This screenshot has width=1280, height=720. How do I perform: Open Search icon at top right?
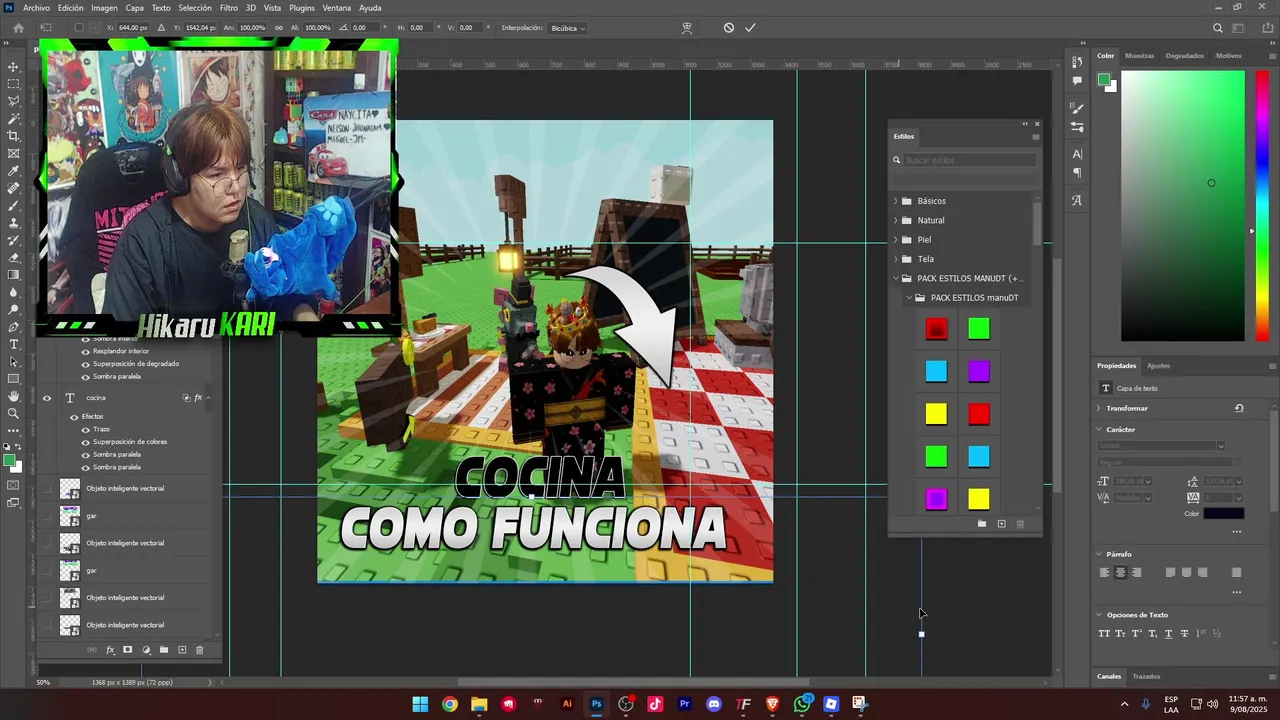coord(1217,28)
